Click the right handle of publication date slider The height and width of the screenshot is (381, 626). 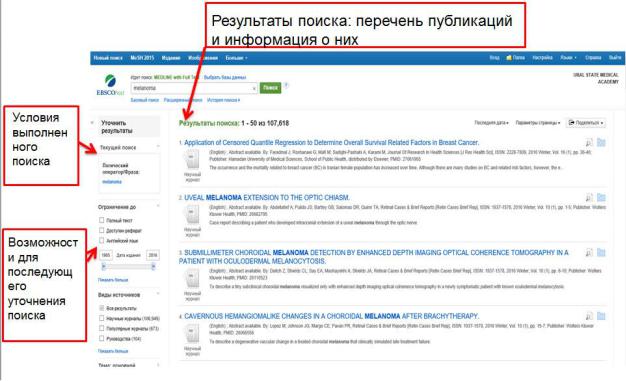pyautogui.click(x=153, y=266)
